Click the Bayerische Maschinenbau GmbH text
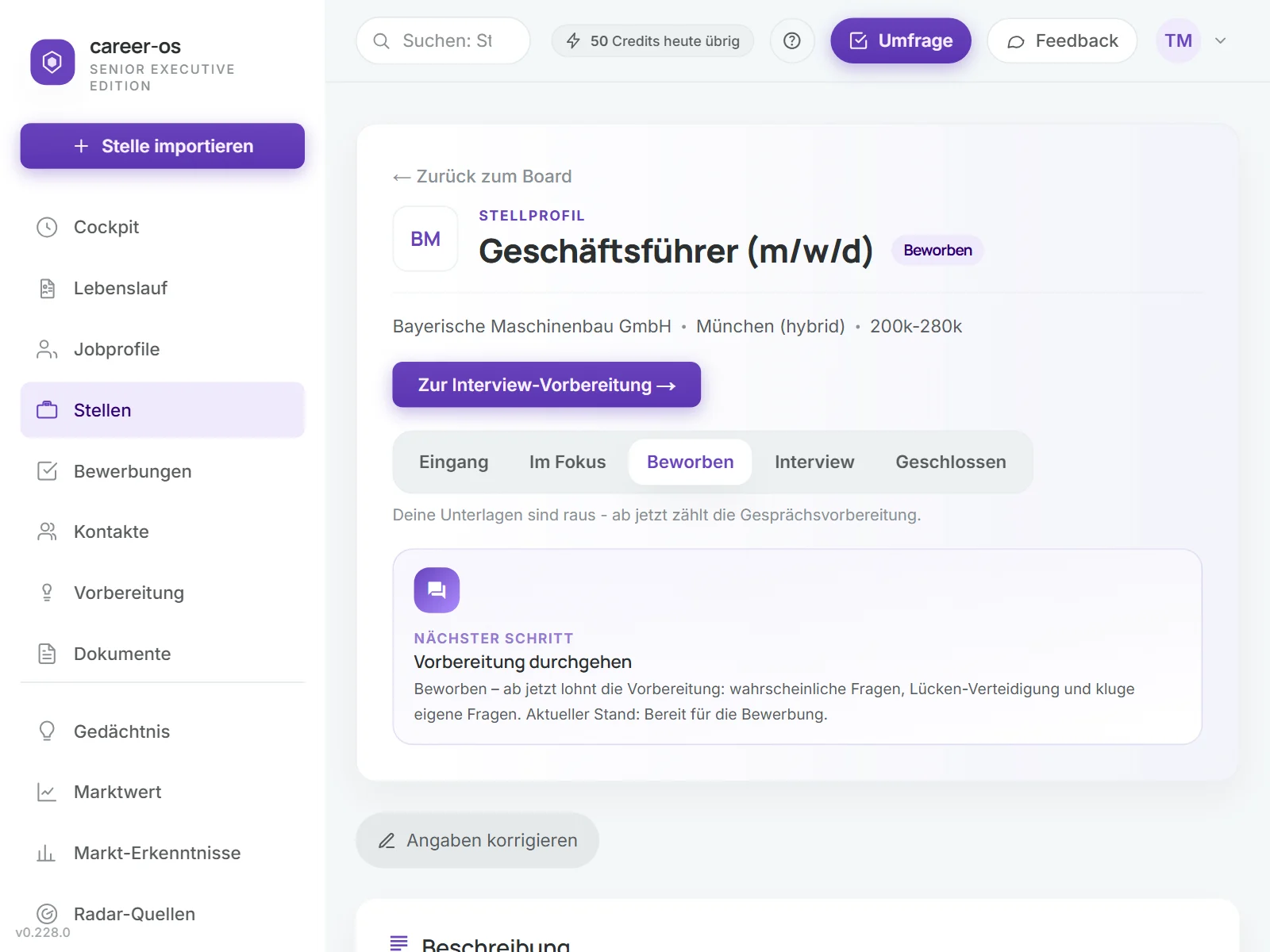Image resolution: width=1270 pixels, height=952 pixels. click(532, 326)
